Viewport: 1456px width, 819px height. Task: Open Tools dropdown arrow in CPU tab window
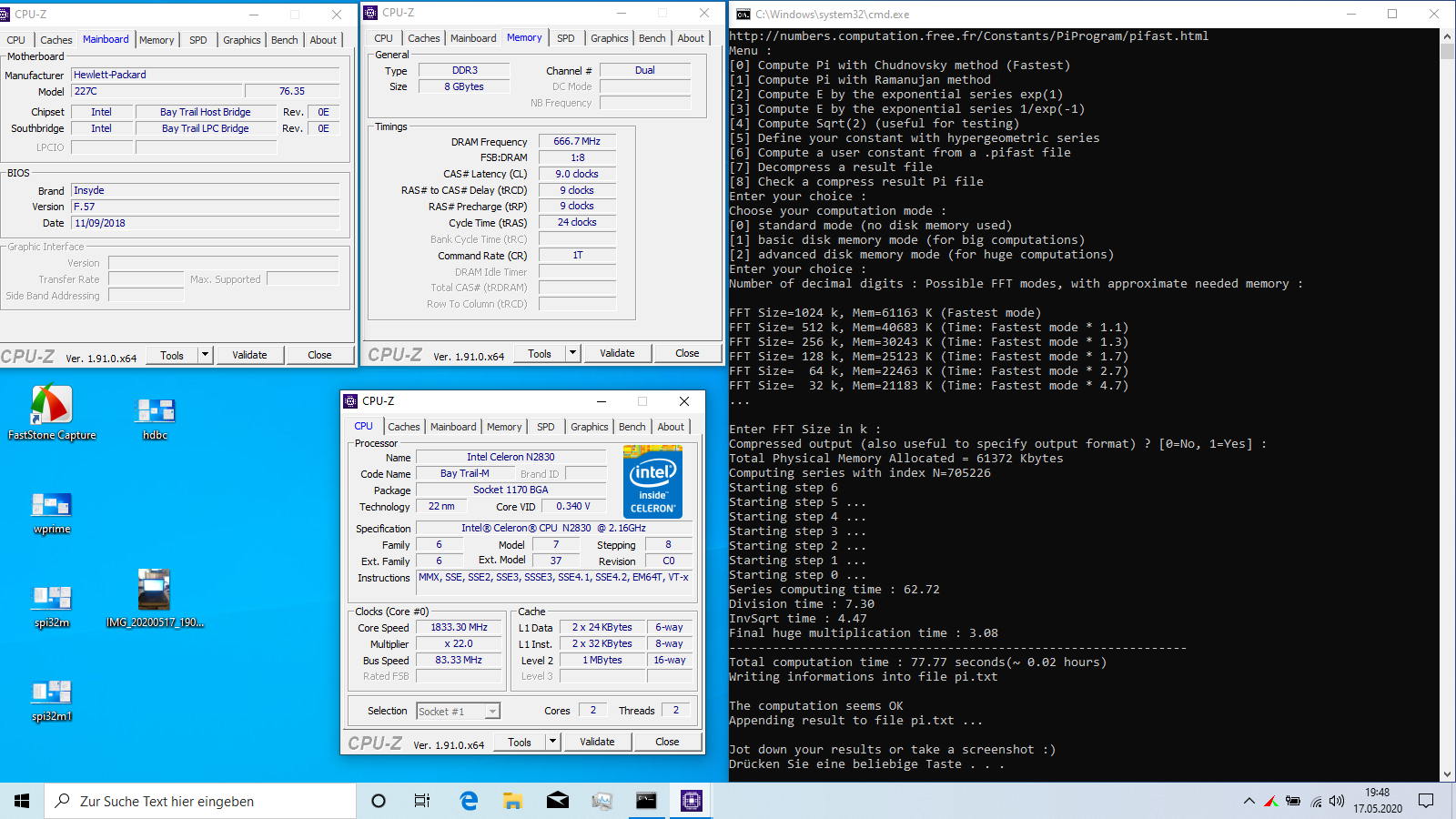[553, 742]
